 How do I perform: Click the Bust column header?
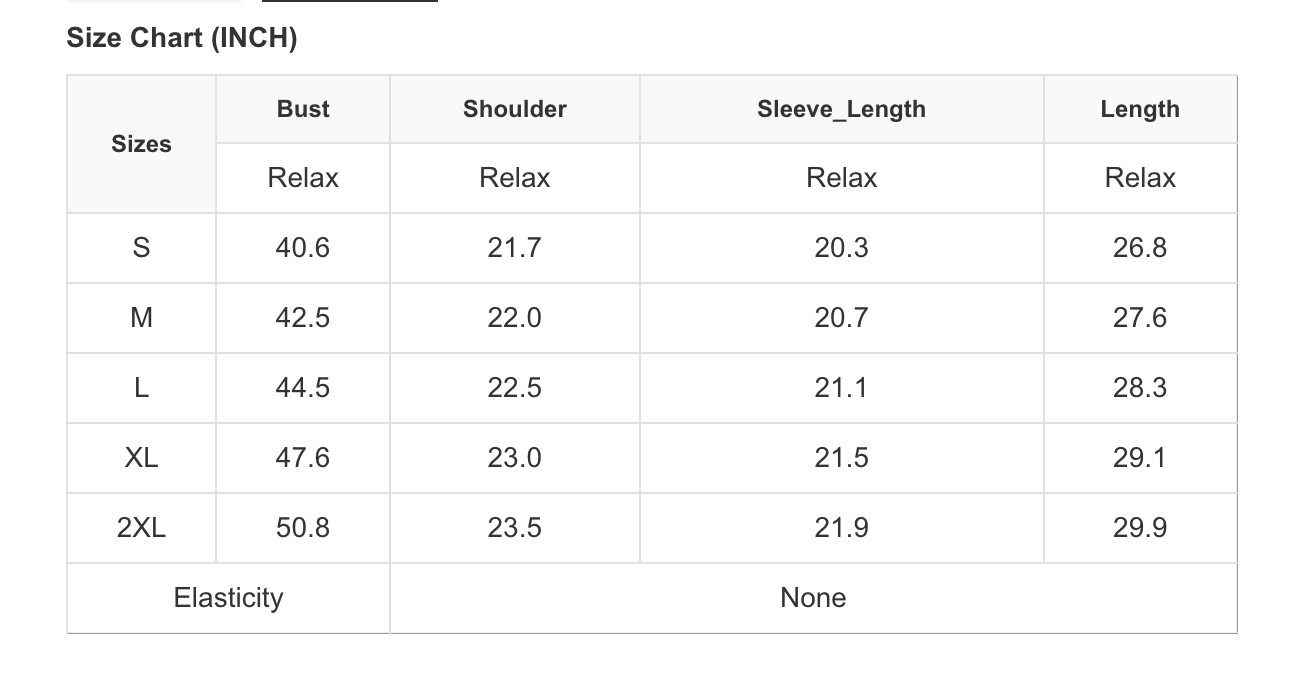coord(303,109)
